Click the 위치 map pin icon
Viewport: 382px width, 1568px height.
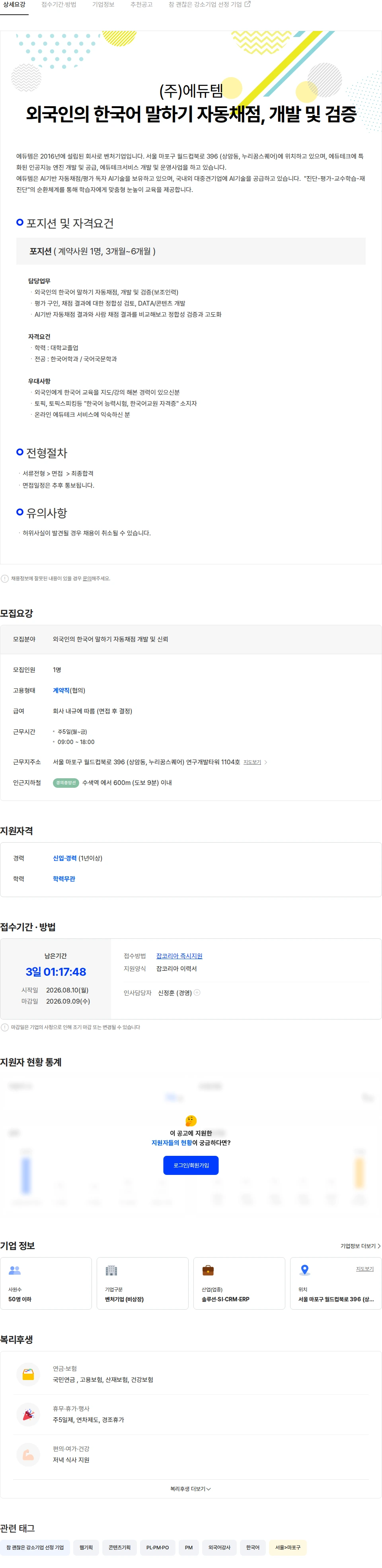tap(305, 1270)
